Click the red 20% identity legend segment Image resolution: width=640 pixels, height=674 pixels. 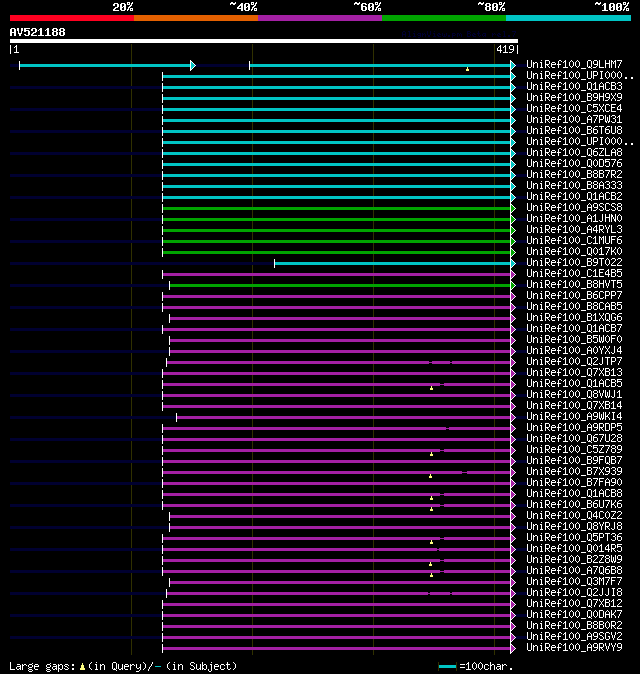(x=72, y=18)
